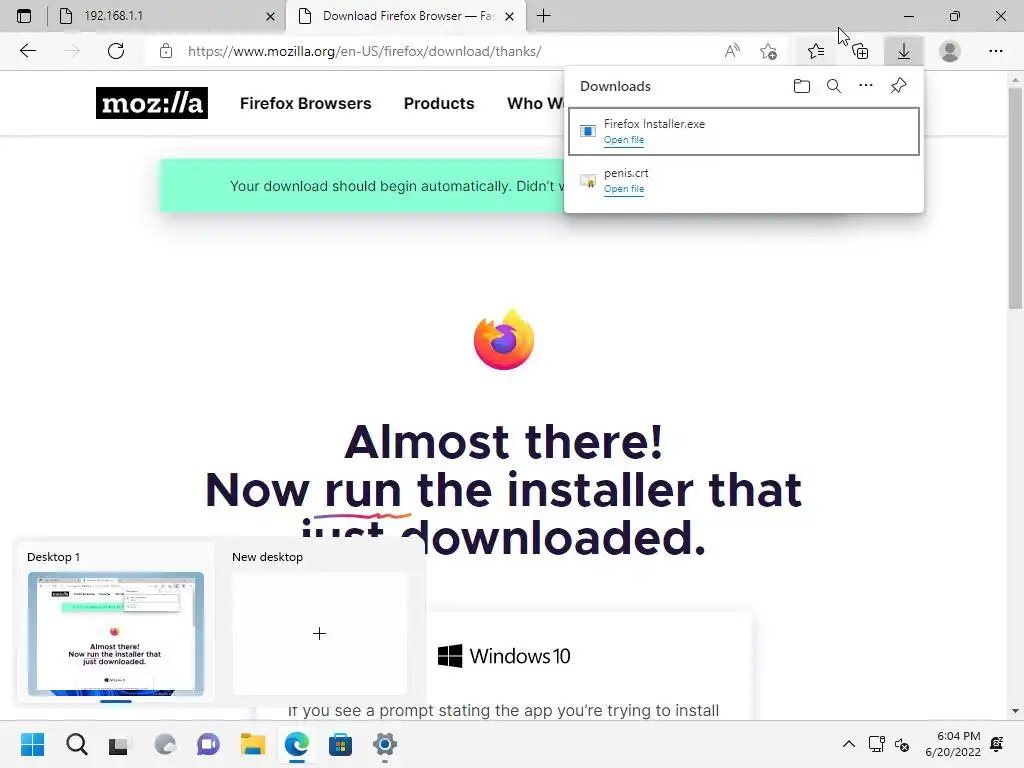The height and width of the screenshot is (768, 1024).
Task: Open a new browser tab
Action: [543, 16]
